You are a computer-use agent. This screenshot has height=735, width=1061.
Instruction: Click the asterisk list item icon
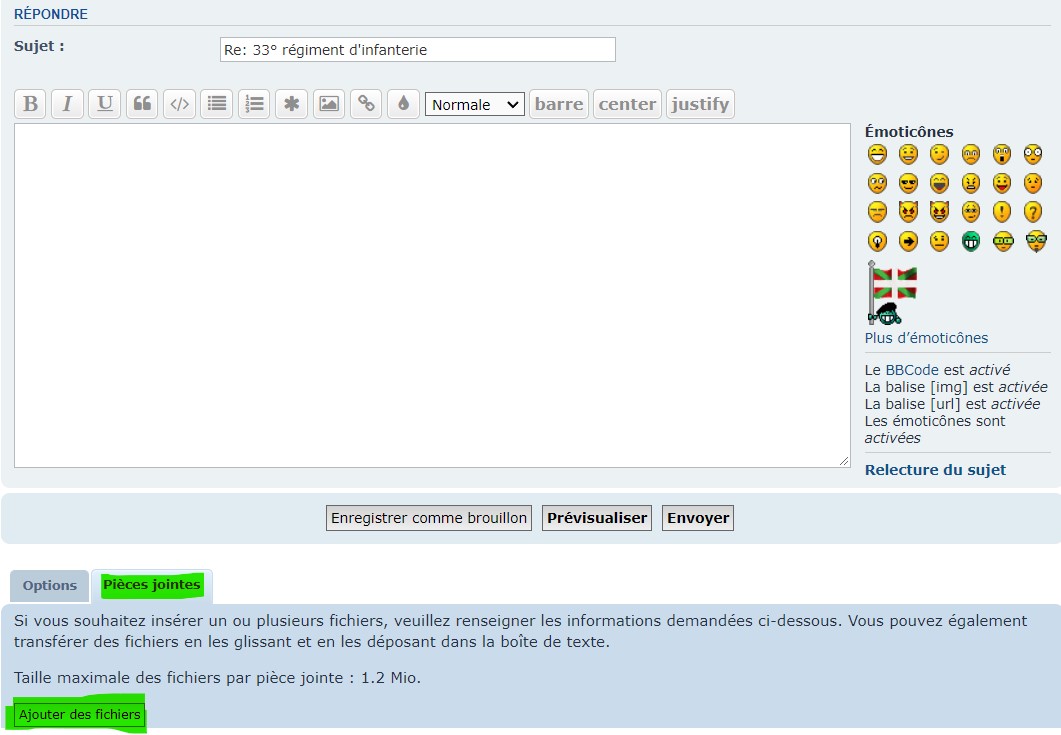click(x=291, y=104)
